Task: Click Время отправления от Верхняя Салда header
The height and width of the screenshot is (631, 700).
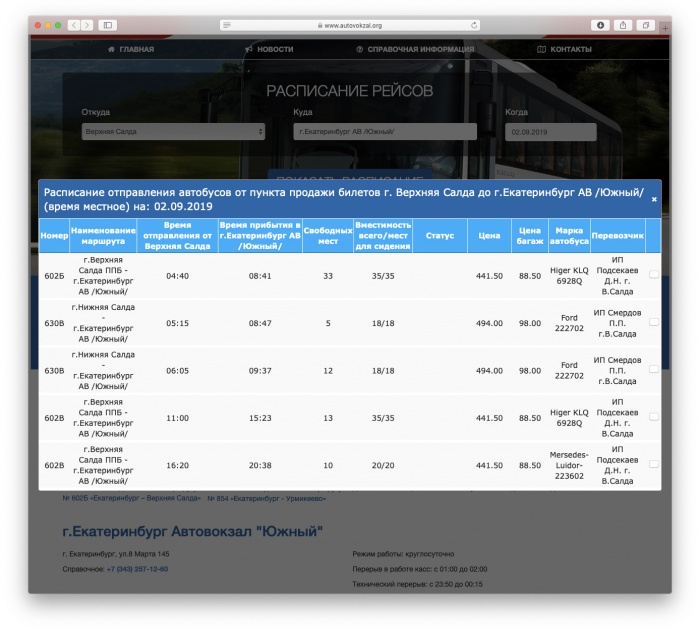Action: point(177,236)
